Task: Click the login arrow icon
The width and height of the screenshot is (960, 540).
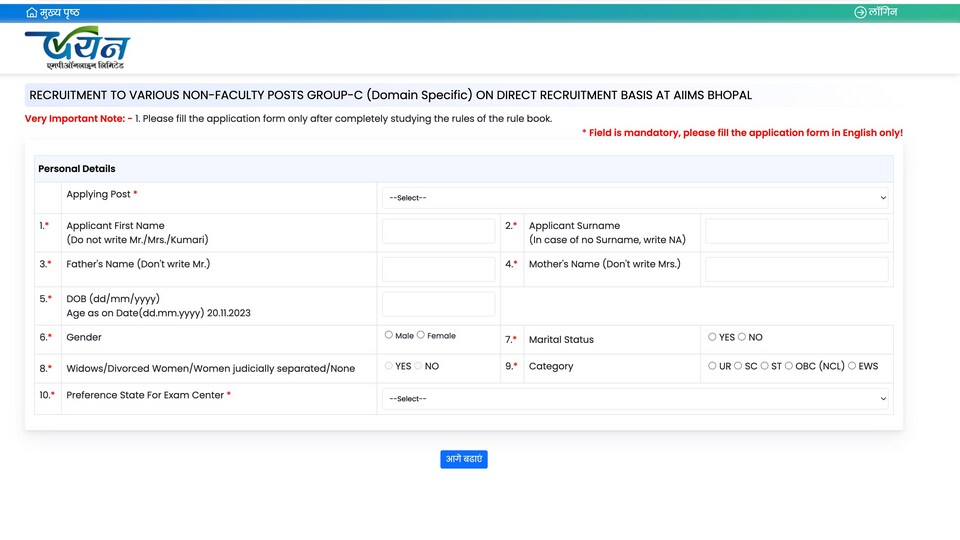Action: 860,12
